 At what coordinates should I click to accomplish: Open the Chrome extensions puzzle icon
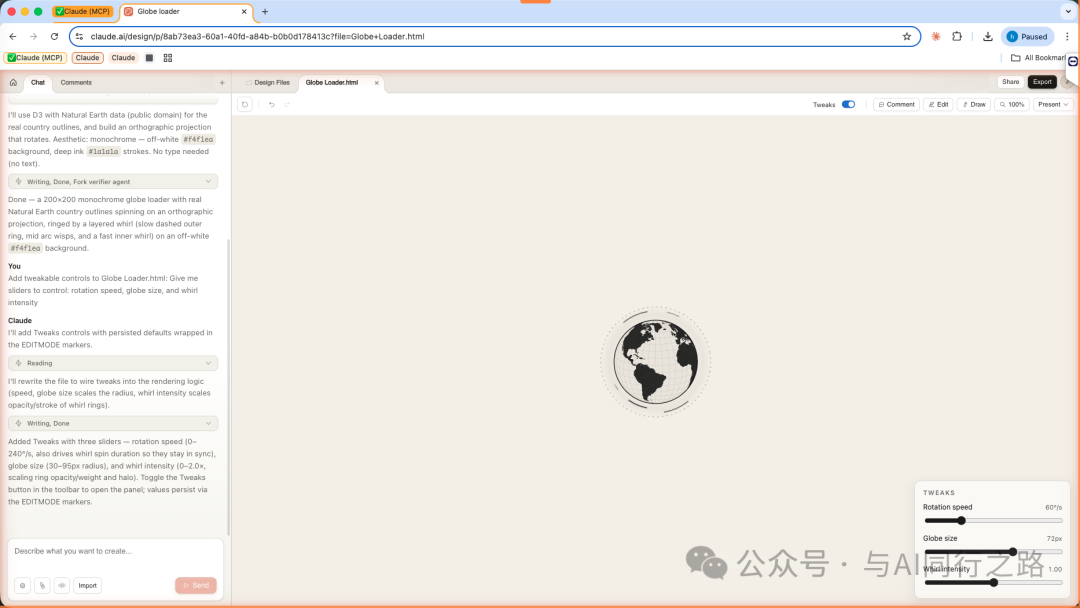click(957, 36)
